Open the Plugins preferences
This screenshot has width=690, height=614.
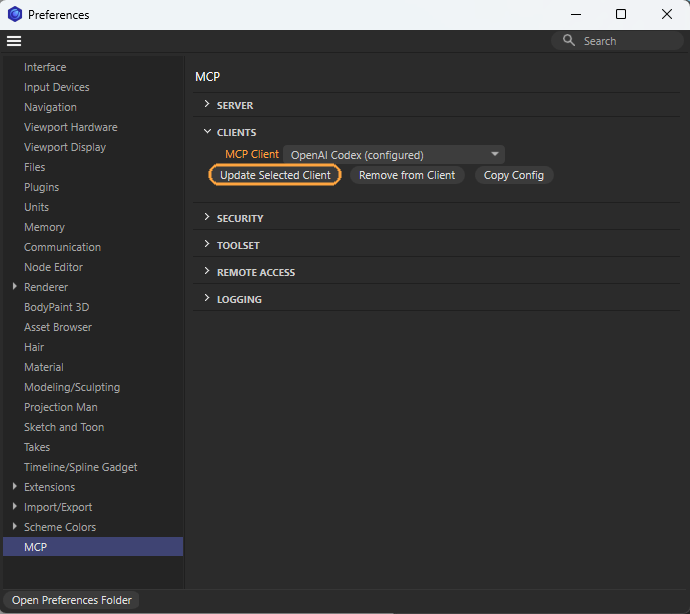[41, 187]
